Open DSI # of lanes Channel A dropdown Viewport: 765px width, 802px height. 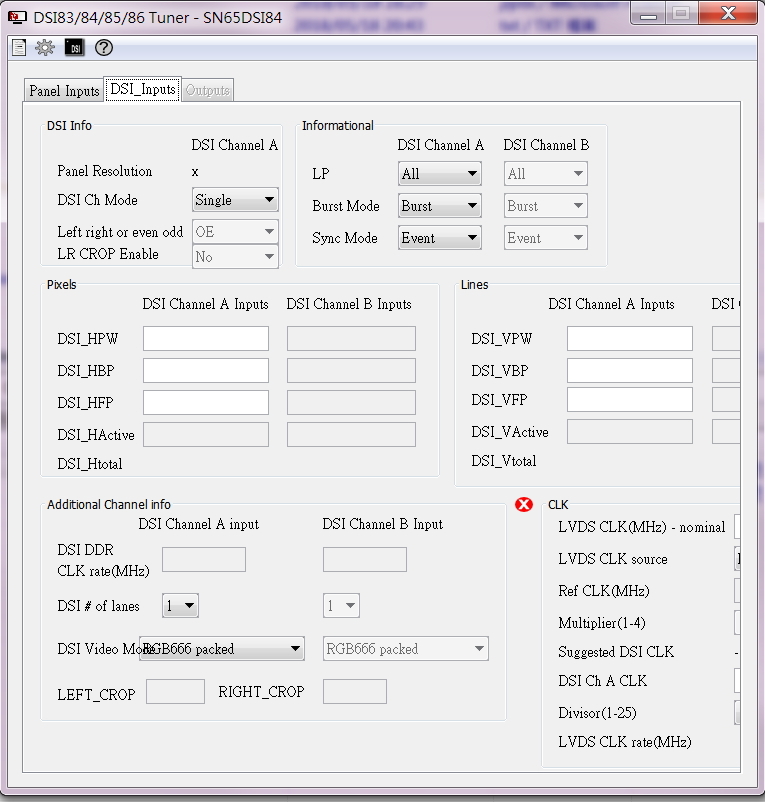pyautogui.click(x=181, y=606)
